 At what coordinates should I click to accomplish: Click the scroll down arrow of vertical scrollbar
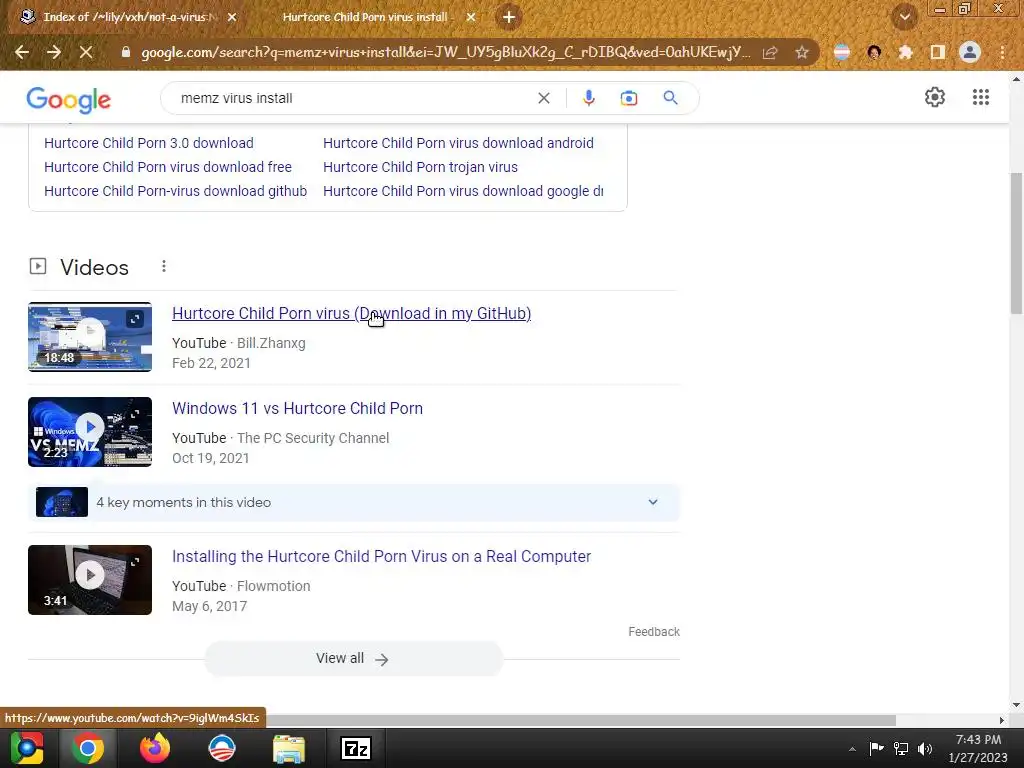coord(1016,705)
